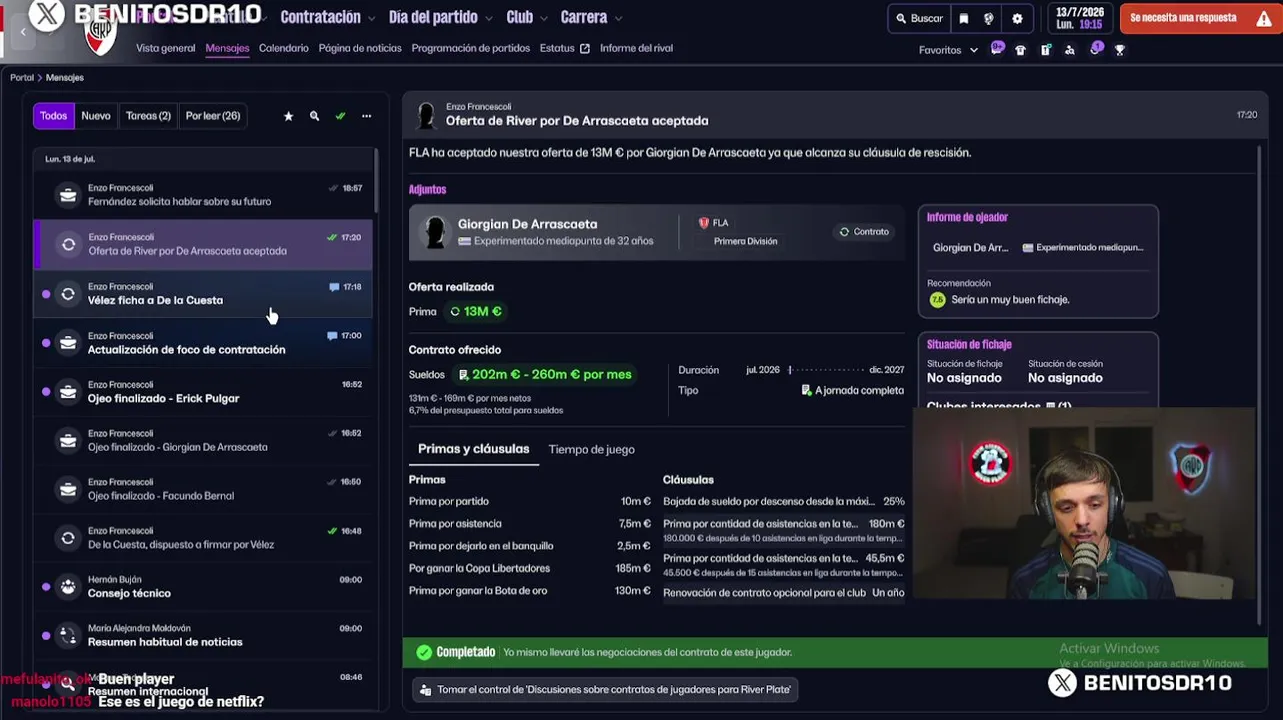Click Portal in the breadcrumb
This screenshot has width=1283, height=720.
pos(22,77)
